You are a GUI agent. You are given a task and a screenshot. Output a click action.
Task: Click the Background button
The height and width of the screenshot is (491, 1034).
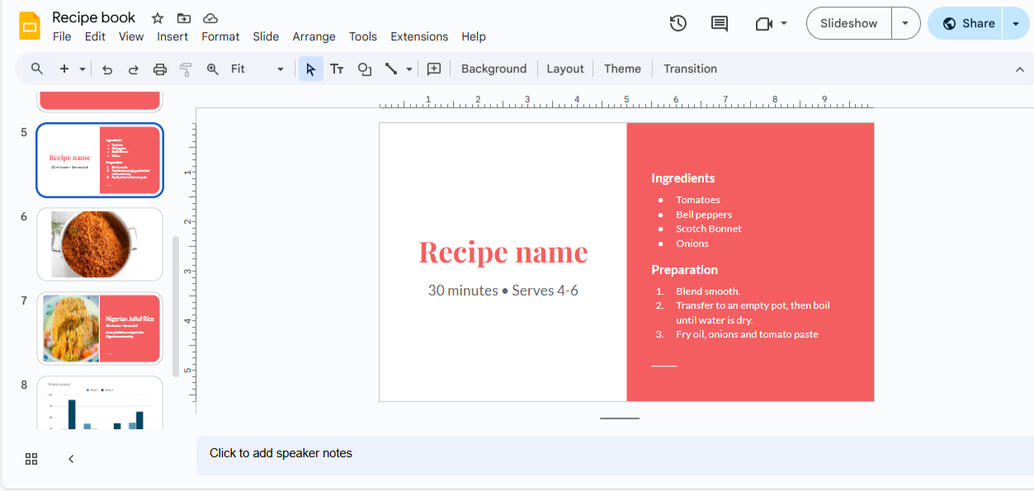(494, 69)
